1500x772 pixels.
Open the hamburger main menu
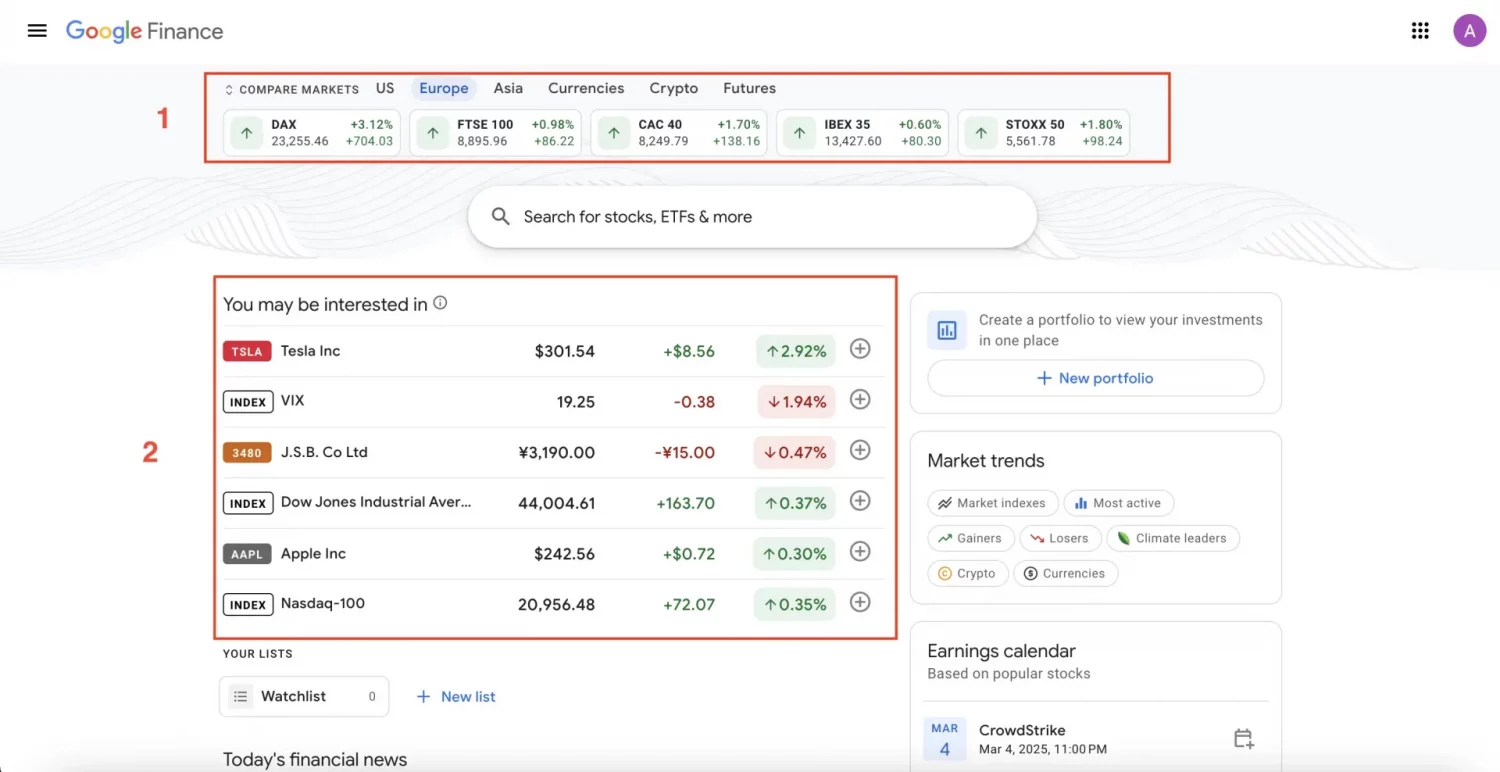[37, 31]
